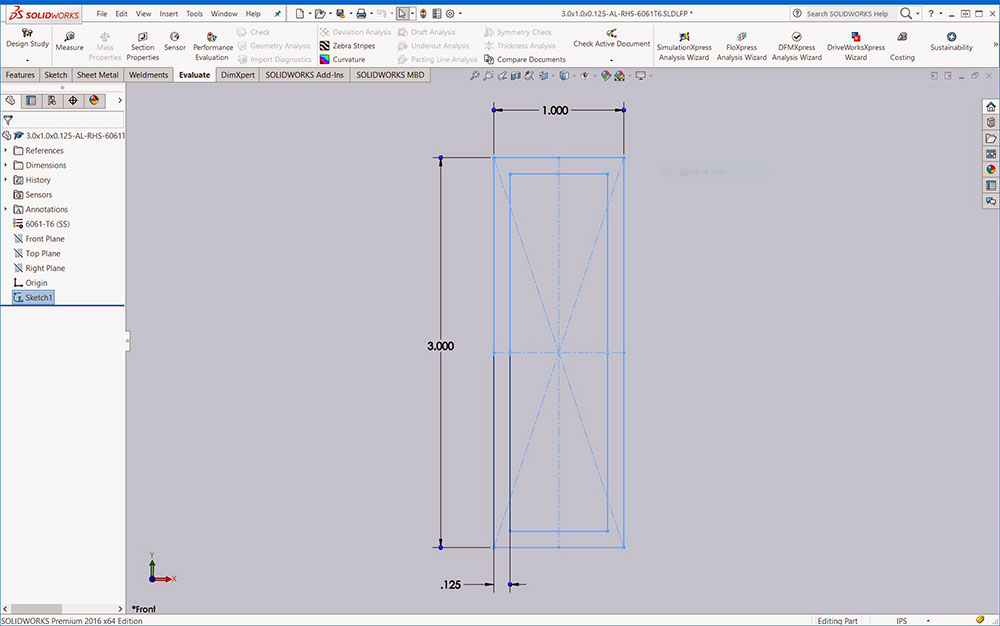
Task: Open the Measure tool
Action: pyautogui.click(x=69, y=41)
